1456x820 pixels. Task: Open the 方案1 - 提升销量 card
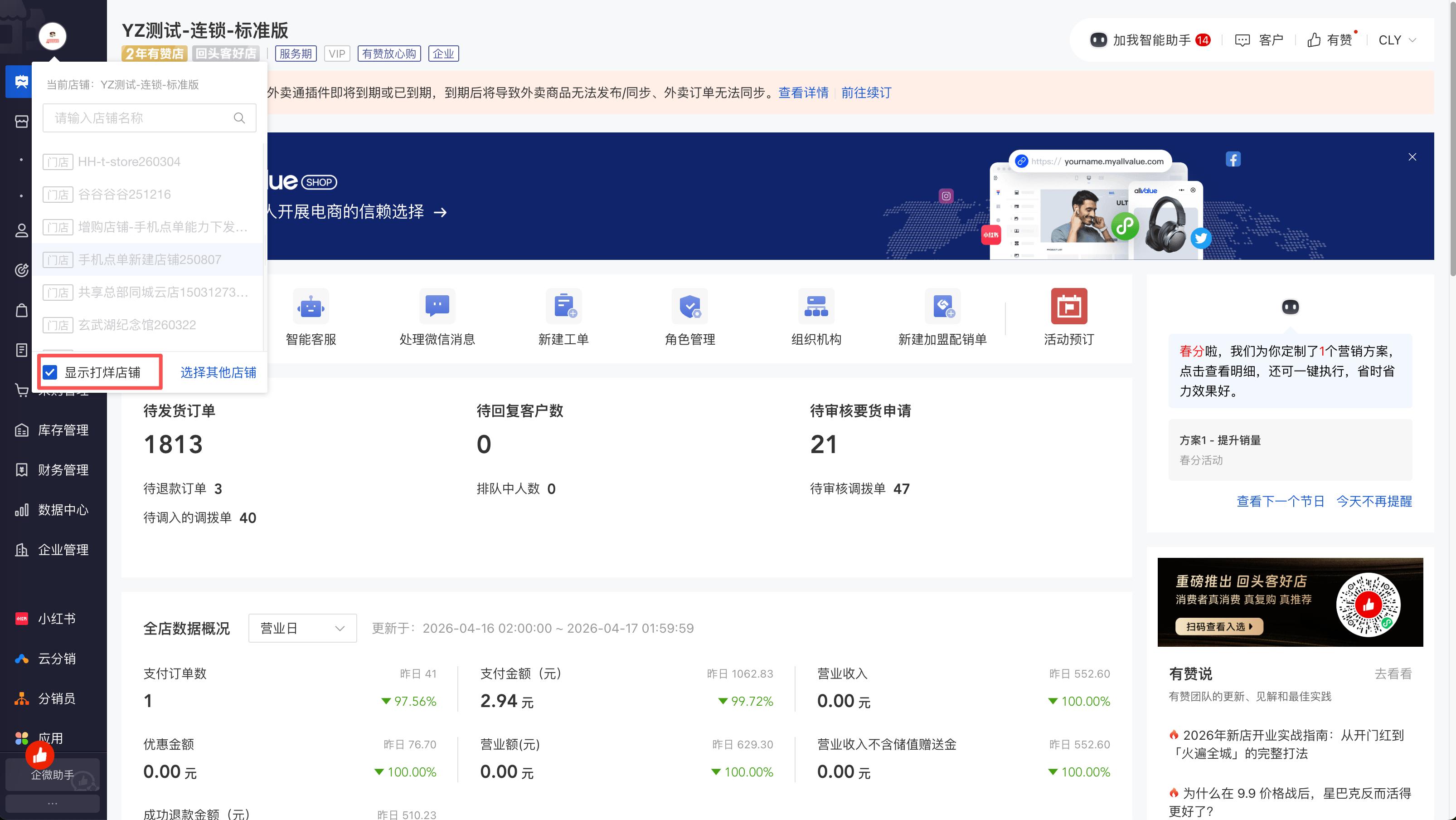1291,450
